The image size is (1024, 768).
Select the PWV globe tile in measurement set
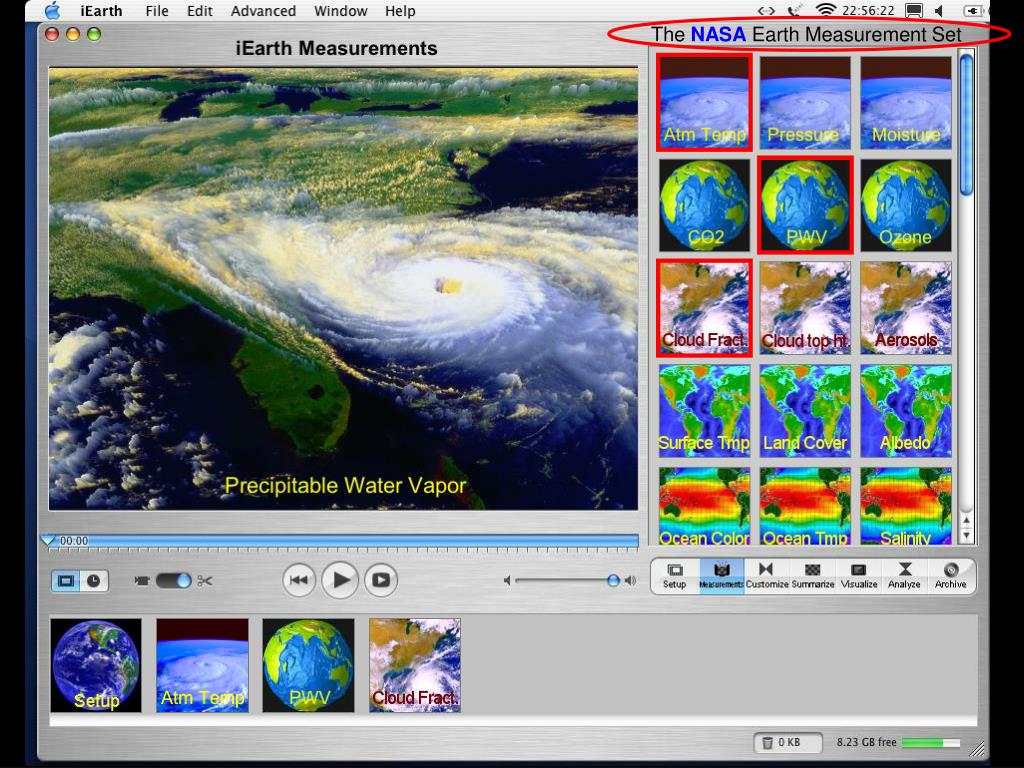coord(805,205)
